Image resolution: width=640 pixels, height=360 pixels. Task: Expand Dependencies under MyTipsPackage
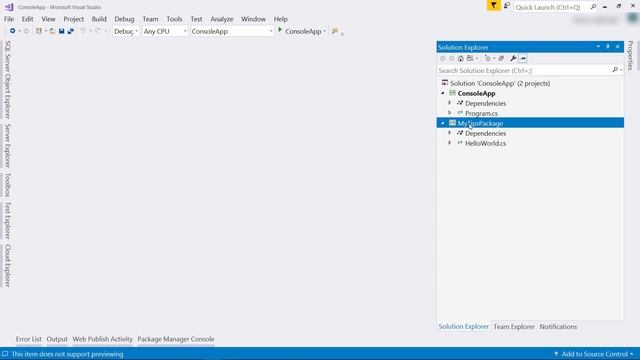450,133
